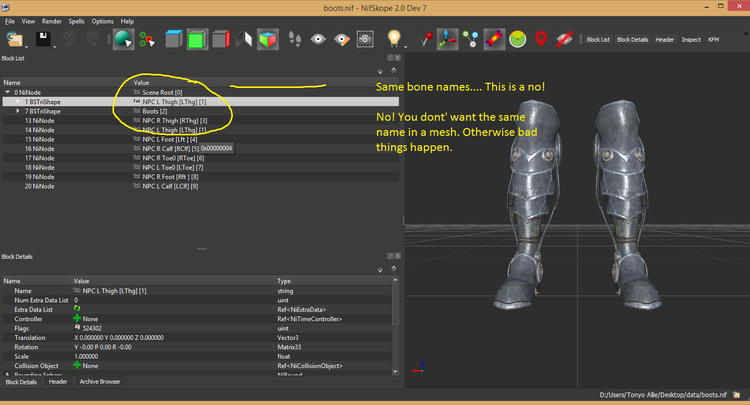Select the 20 NiNode row
The height and width of the screenshot is (405, 750).
point(200,186)
